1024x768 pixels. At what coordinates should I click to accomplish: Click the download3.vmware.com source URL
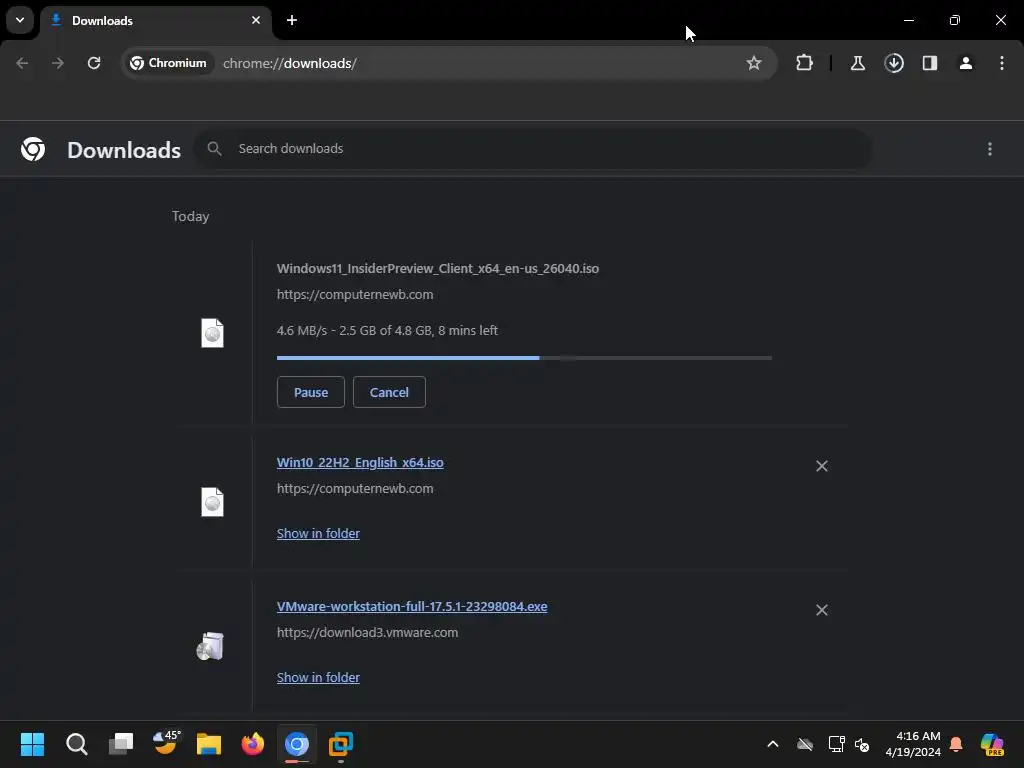[367, 632]
